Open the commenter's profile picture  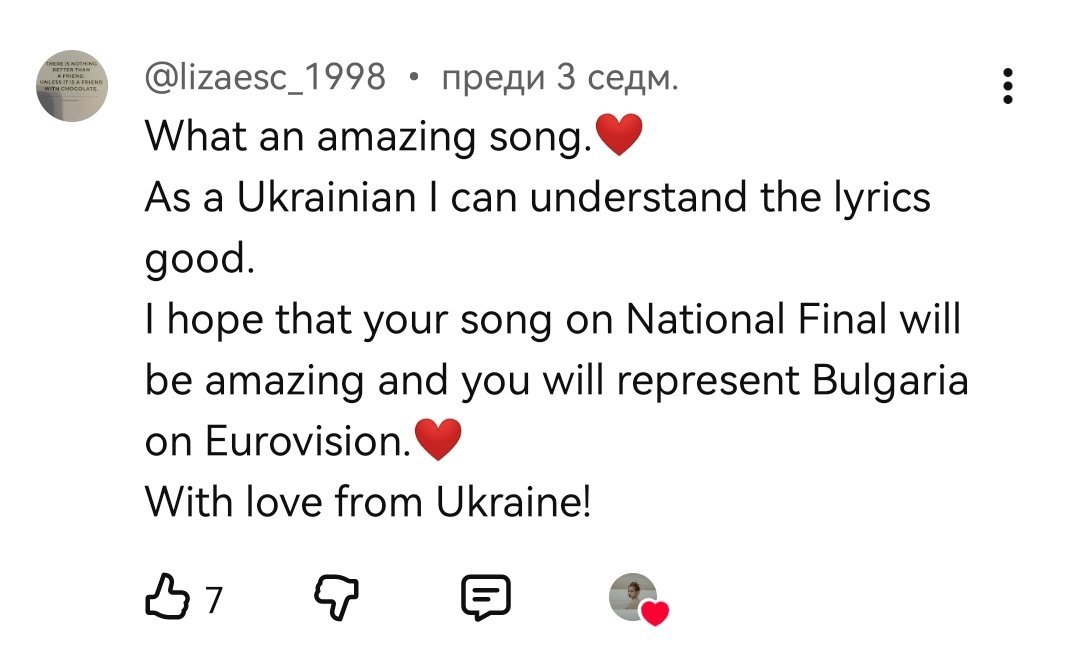(x=80, y=88)
